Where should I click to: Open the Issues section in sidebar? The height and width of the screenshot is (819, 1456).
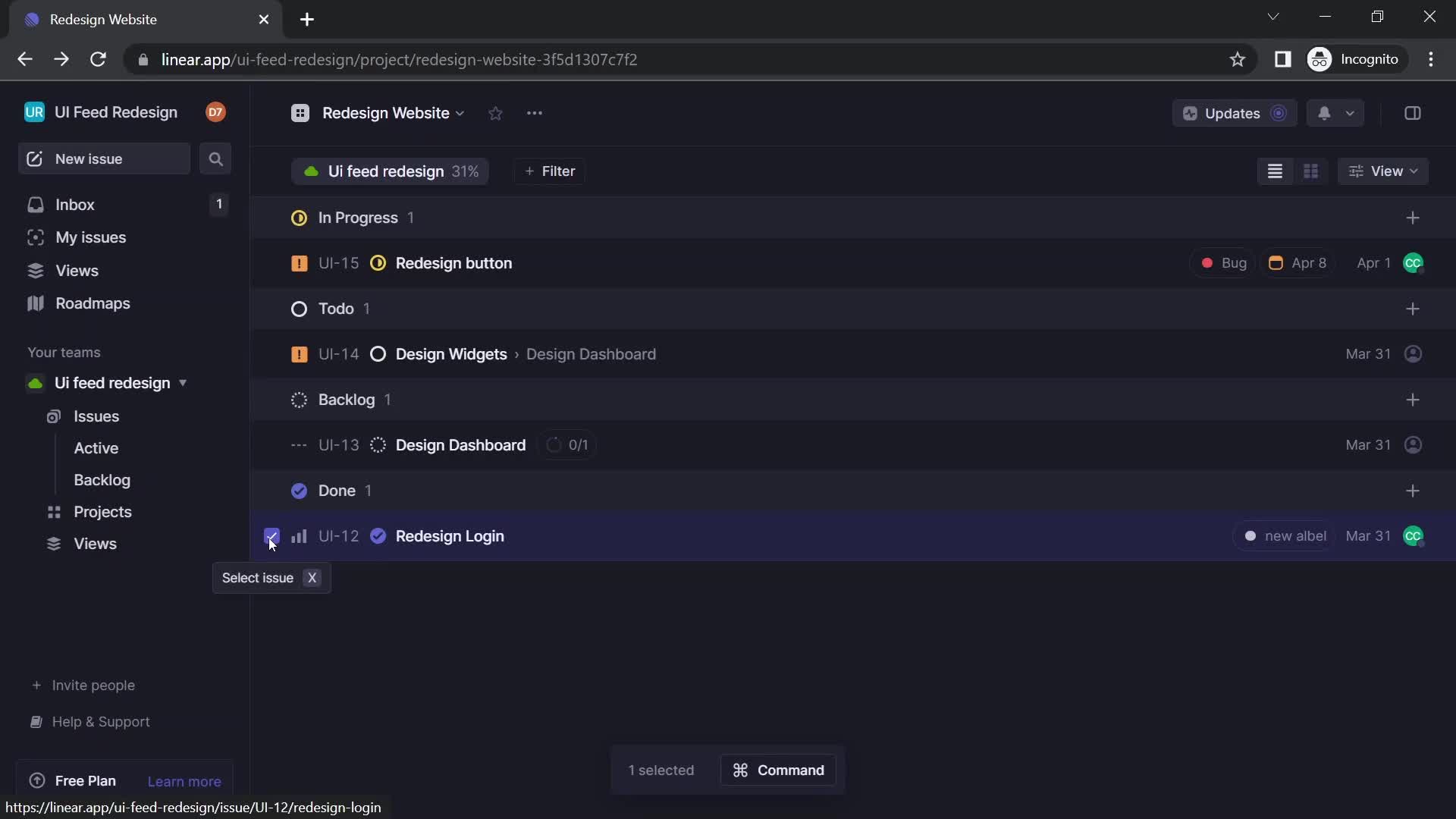point(96,416)
